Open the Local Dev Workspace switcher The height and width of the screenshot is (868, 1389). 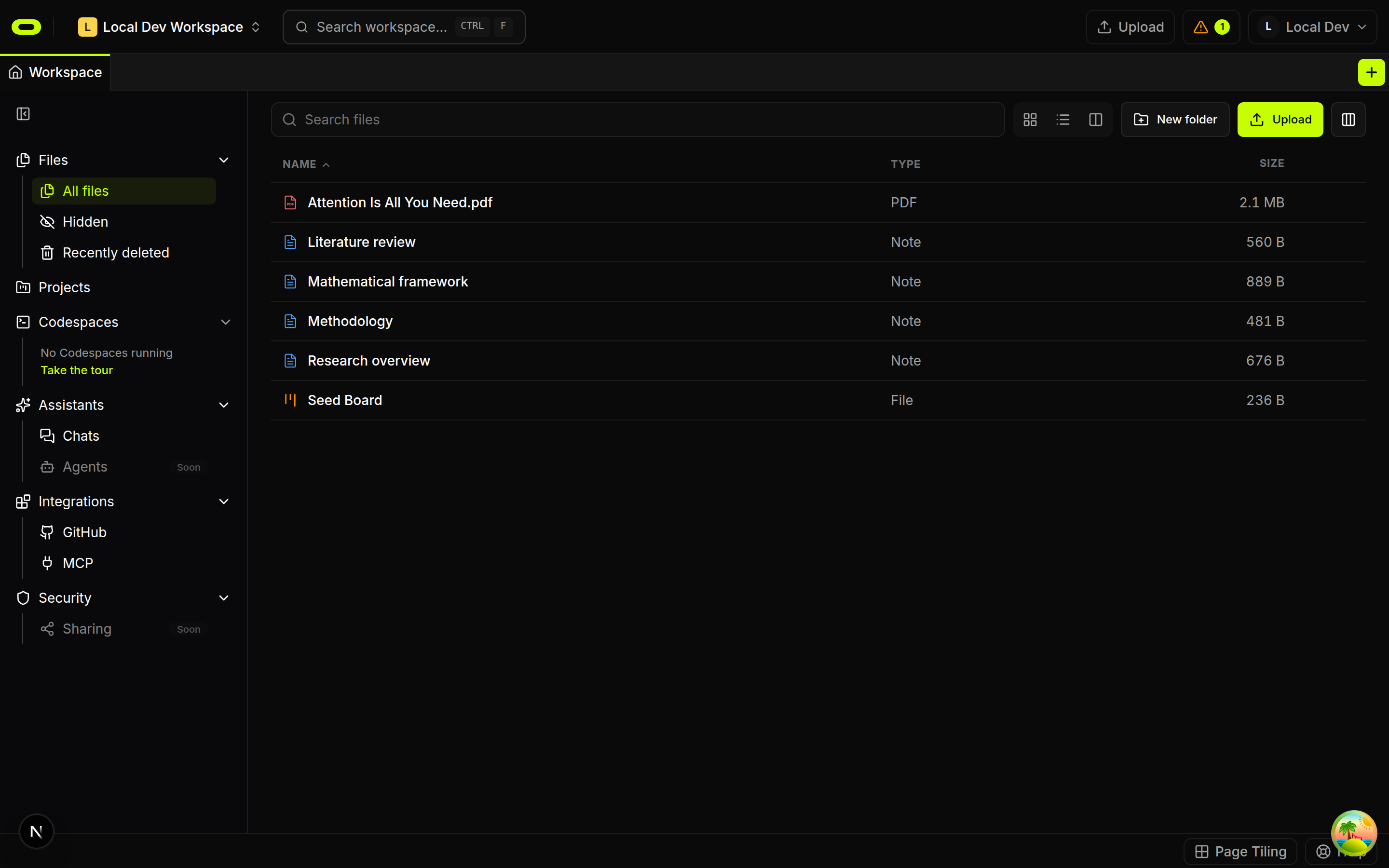tap(170, 27)
